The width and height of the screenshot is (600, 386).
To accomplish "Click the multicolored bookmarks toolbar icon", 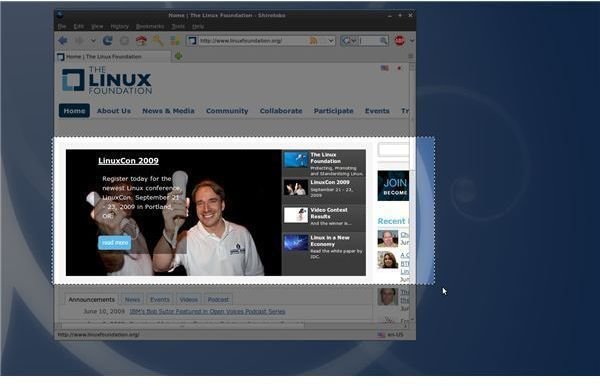I will coord(175,40).
